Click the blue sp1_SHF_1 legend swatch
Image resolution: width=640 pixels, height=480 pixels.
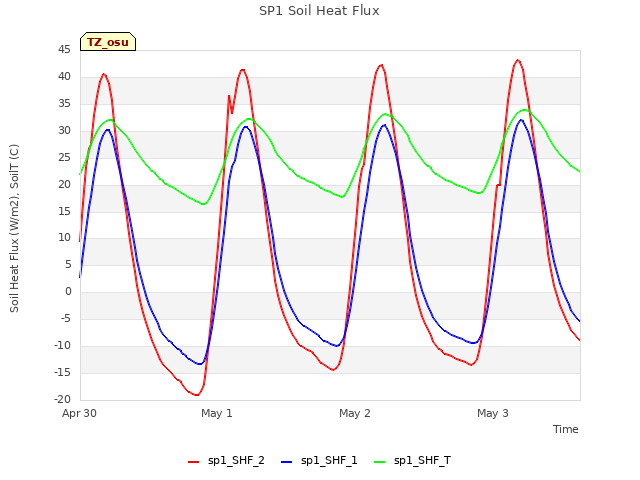tap(287, 462)
